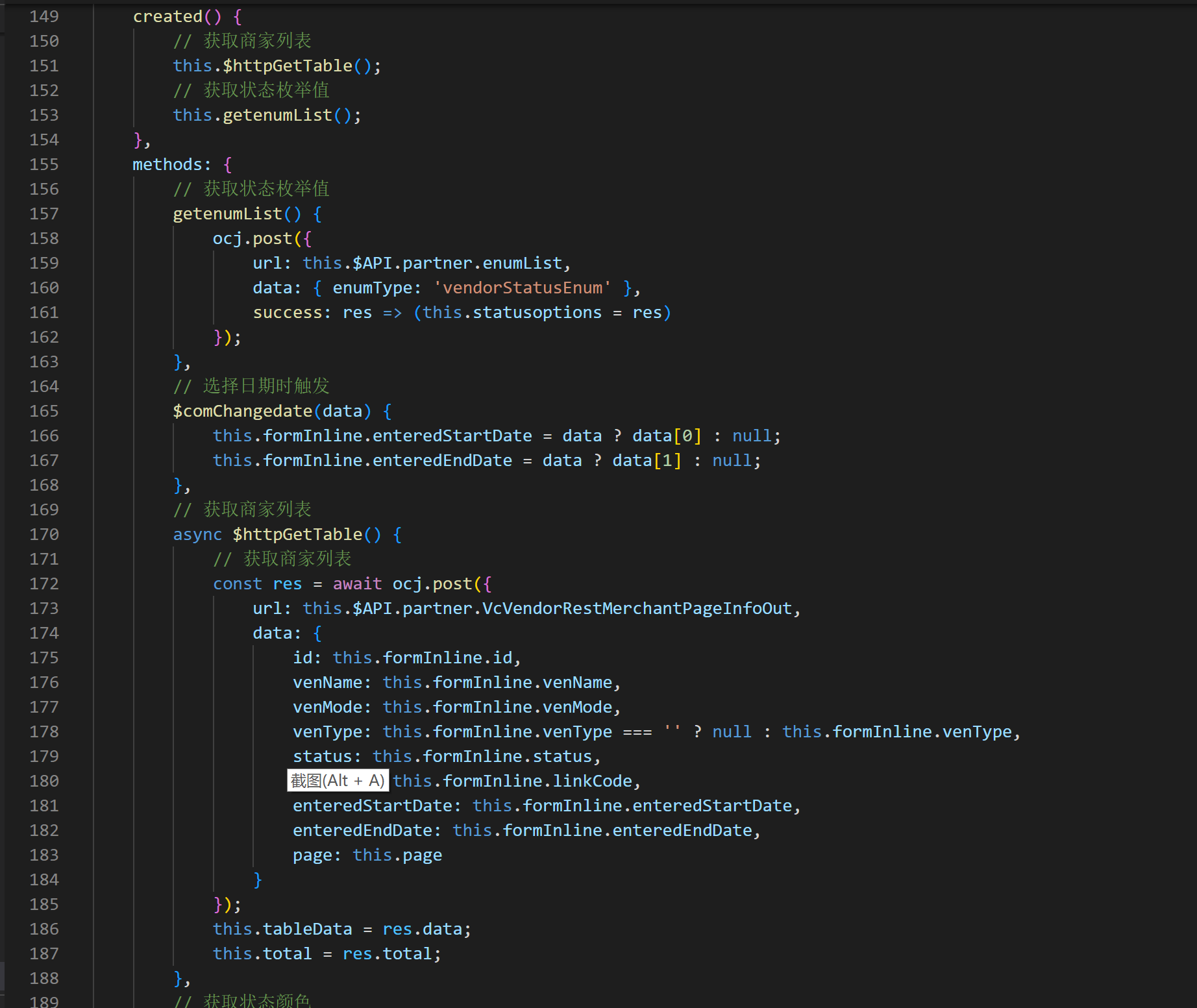Click the "async" keyword on line 170
1197x1008 pixels.
point(197,534)
